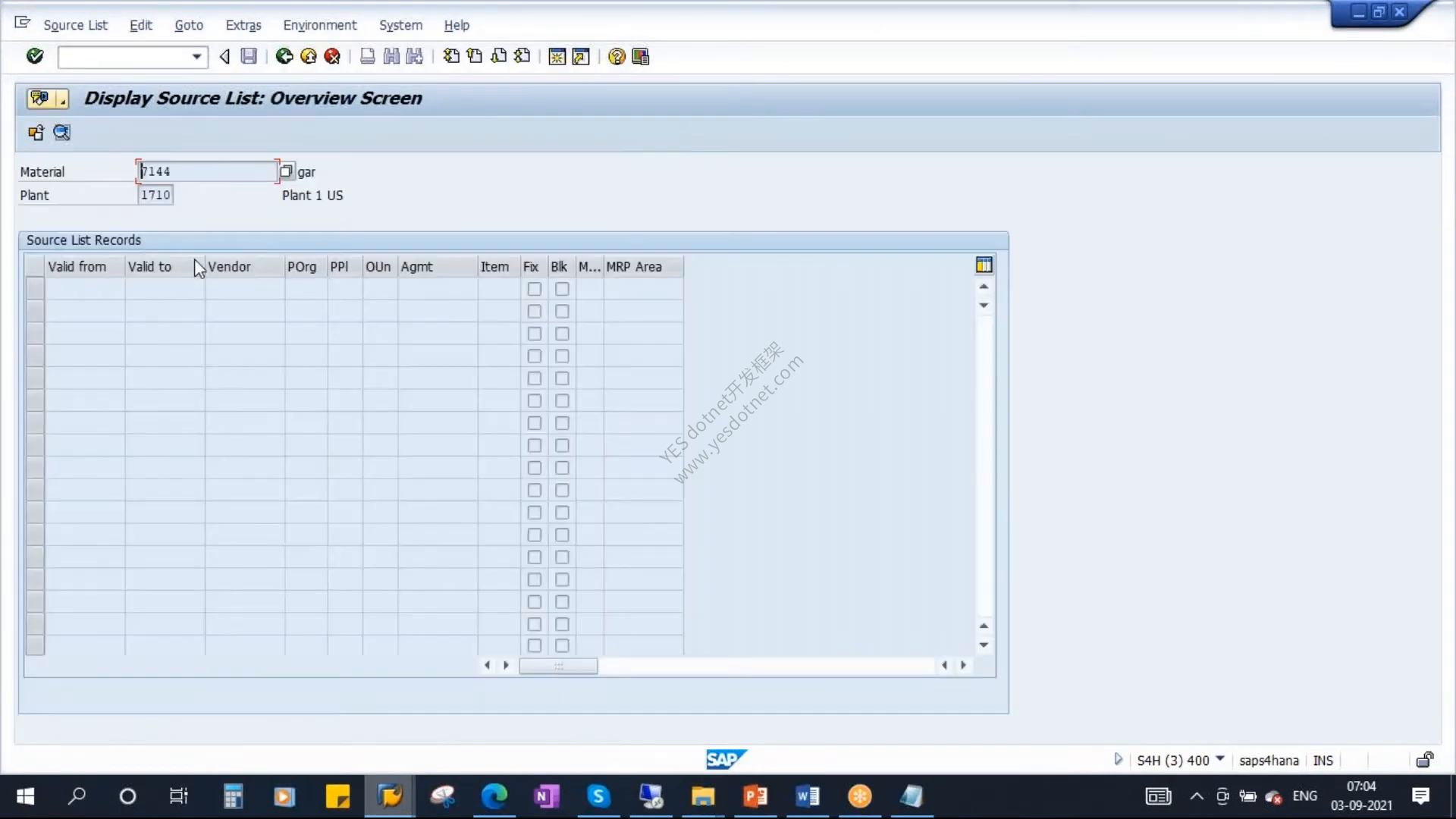The width and height of the screenshot is (1456, 819).
Task: Click the Valid from column header
Action: click(85, 267)
